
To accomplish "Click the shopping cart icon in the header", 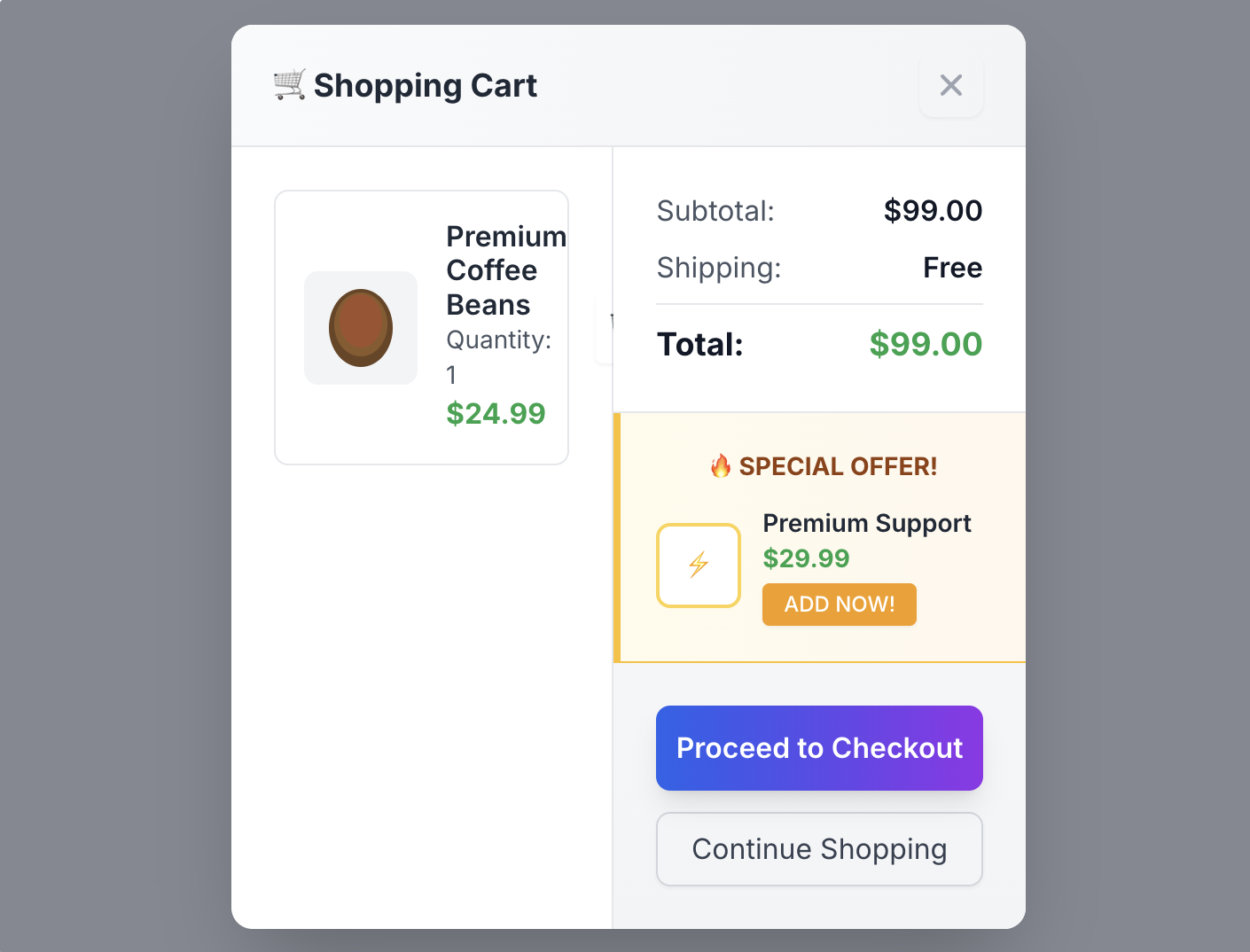I will (289, 85).
